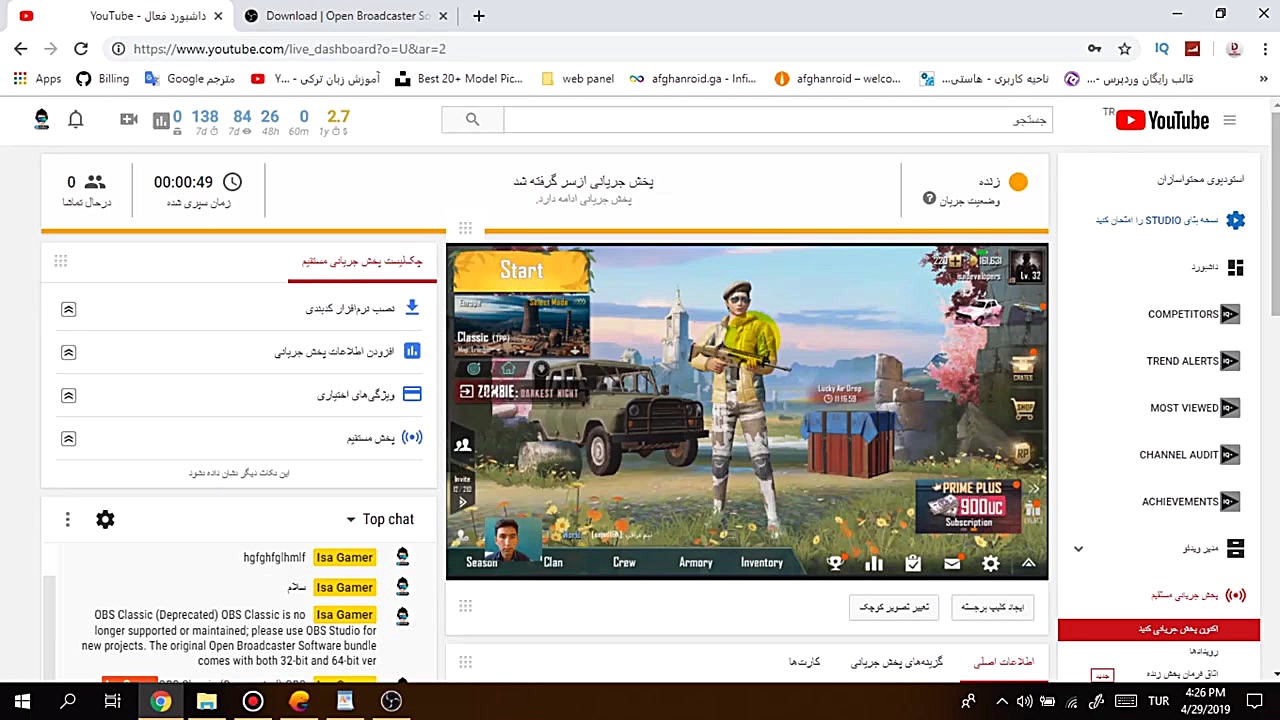Open the chat settings gear
The image size is (1280, 720).
click(105, 519)
